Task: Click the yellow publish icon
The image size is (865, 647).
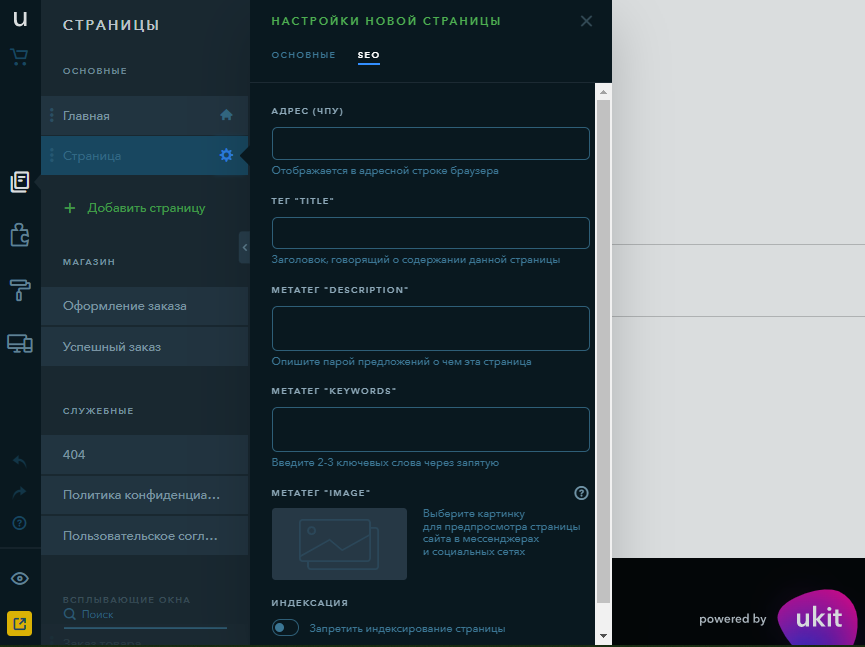Action: point(20,624)
